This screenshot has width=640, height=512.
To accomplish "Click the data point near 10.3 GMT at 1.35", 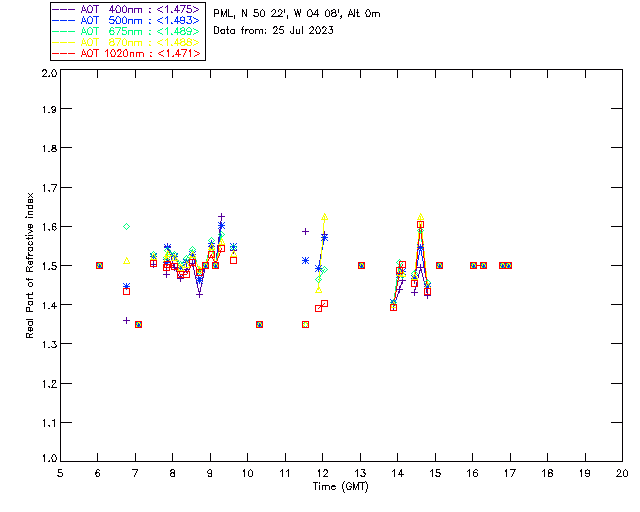I will 259,325.
